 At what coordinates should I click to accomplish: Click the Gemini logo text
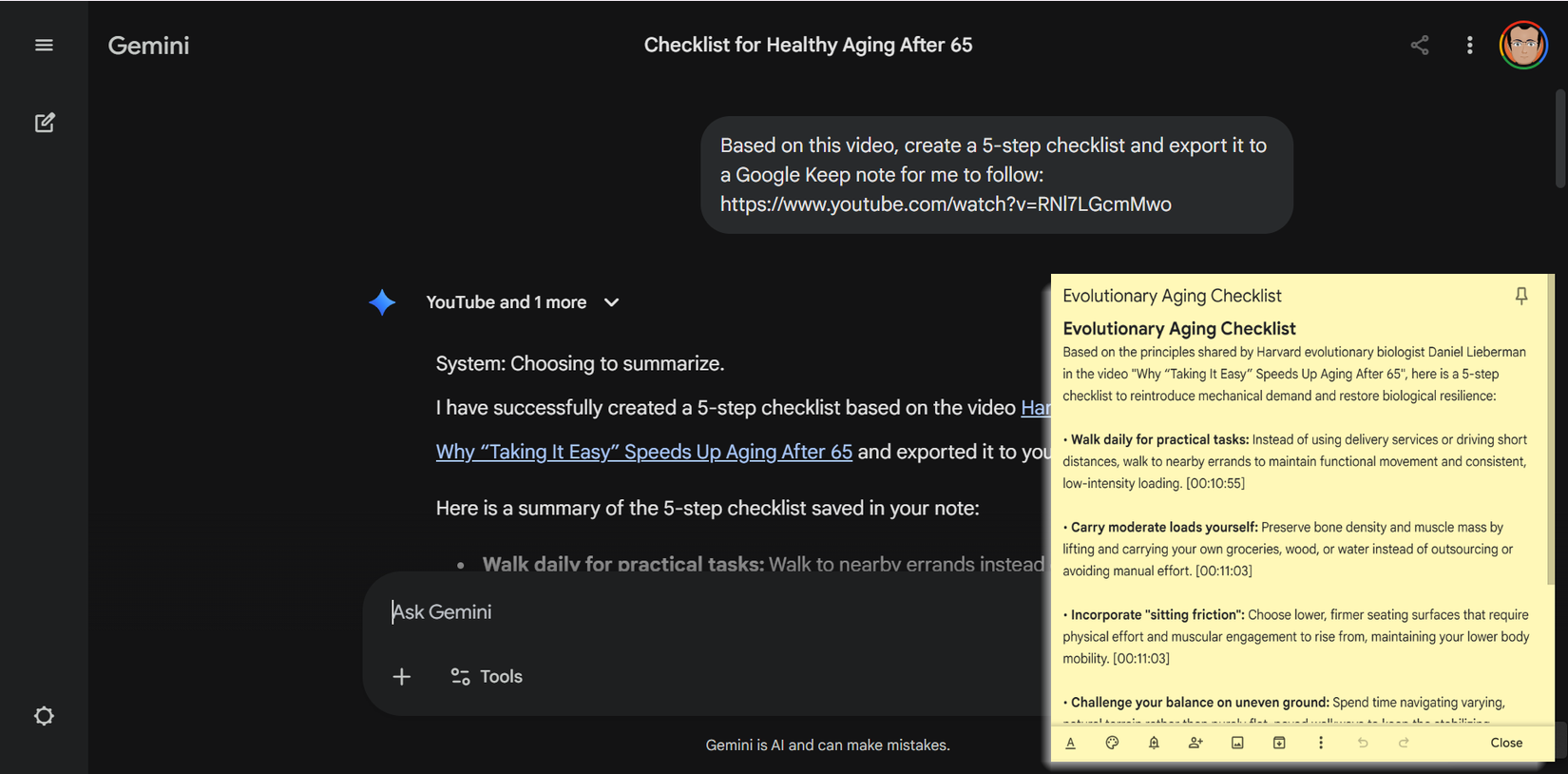[x=148, y=46]
